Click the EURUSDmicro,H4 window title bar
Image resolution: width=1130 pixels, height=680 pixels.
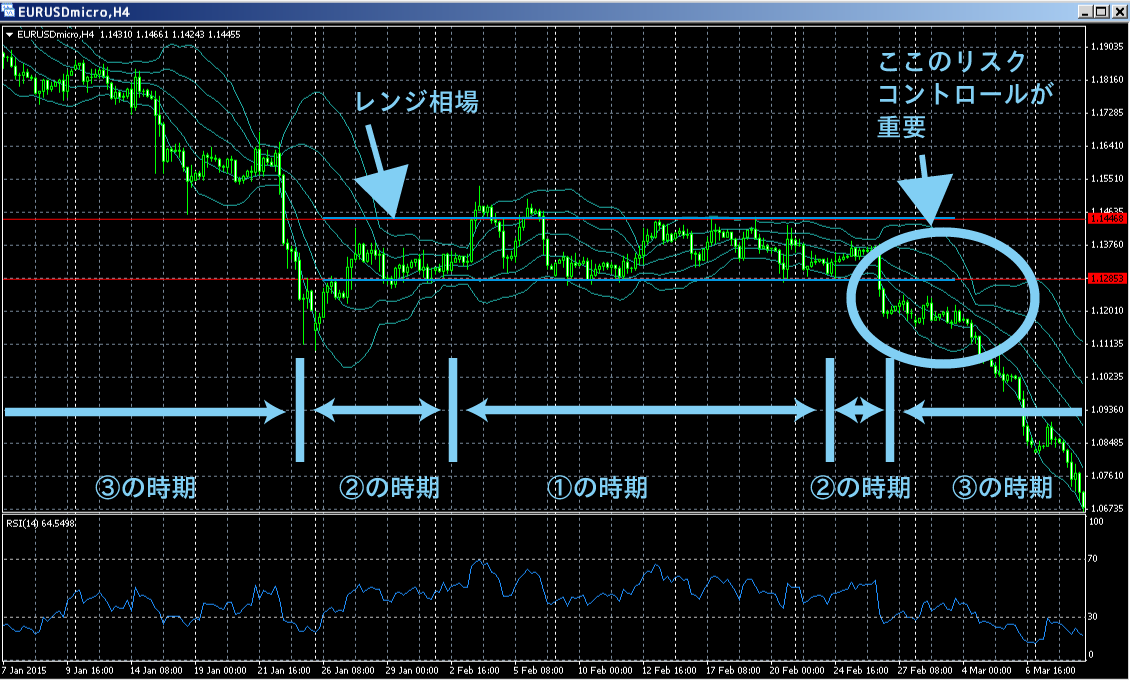[x=500, y=11]
